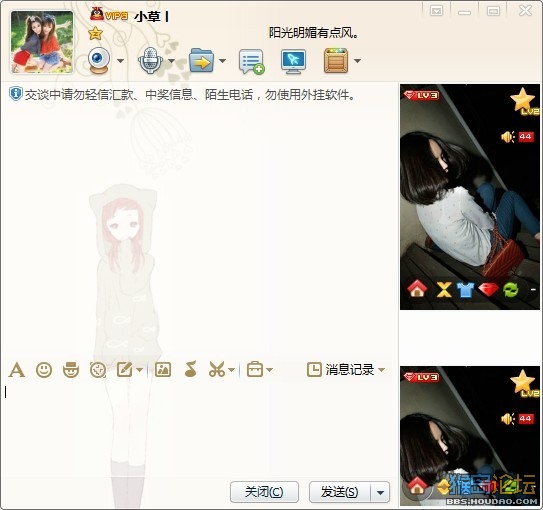Open contact's avatar photo in header
This screenshot has height=510, width=543.
[42, 42]
